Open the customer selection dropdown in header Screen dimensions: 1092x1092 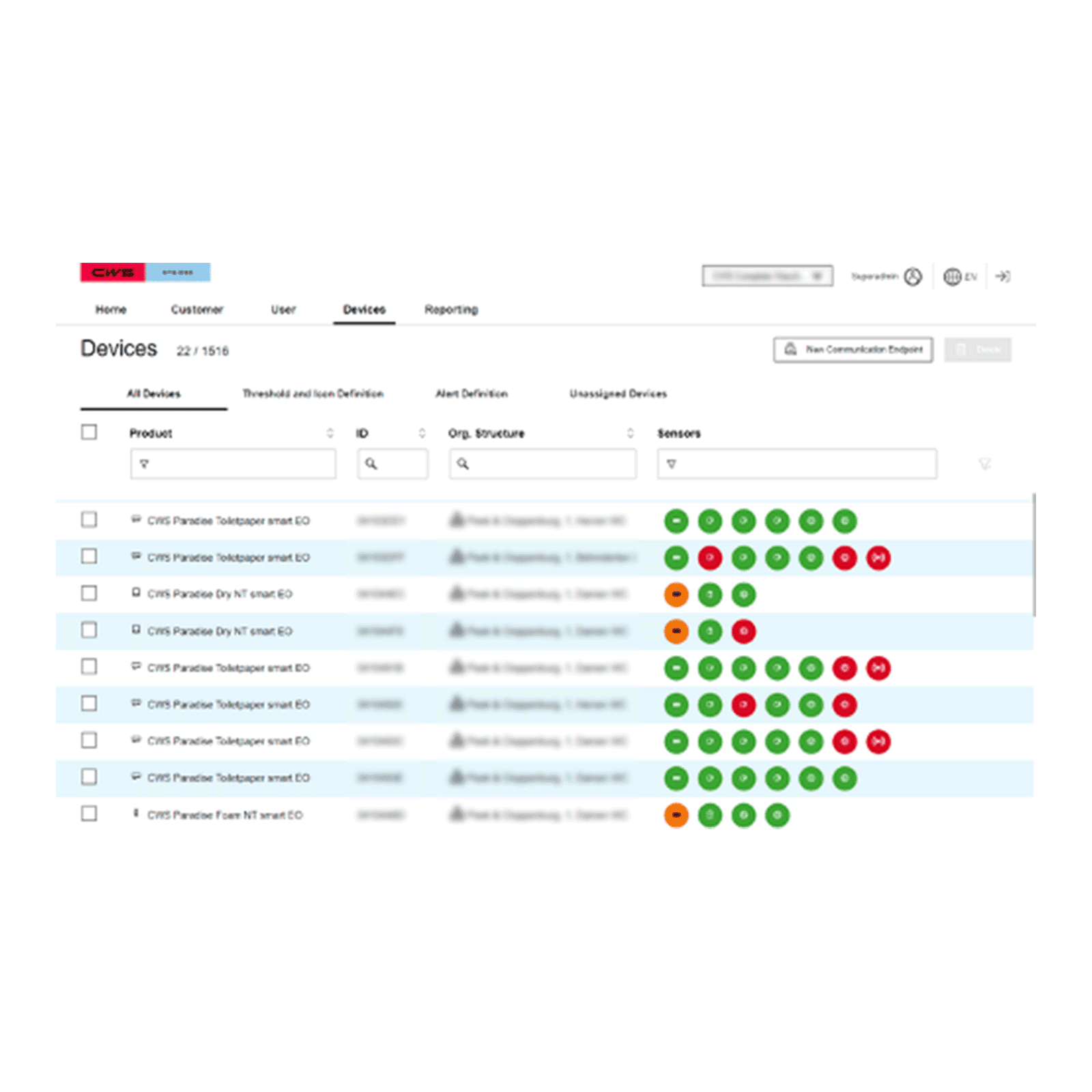[x=768, y=276]
